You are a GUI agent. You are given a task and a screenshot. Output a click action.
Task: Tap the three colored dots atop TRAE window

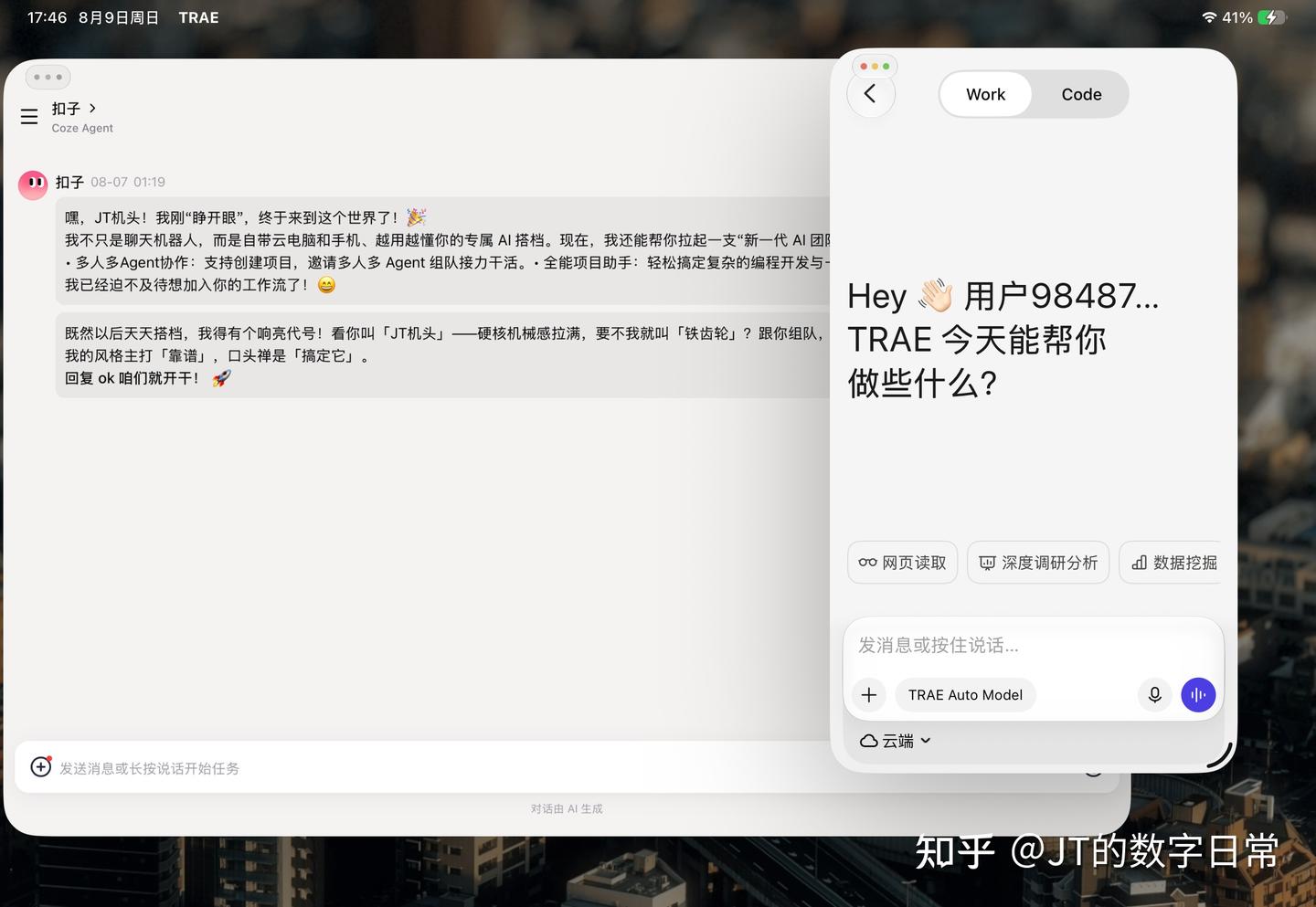click(875, 66)
